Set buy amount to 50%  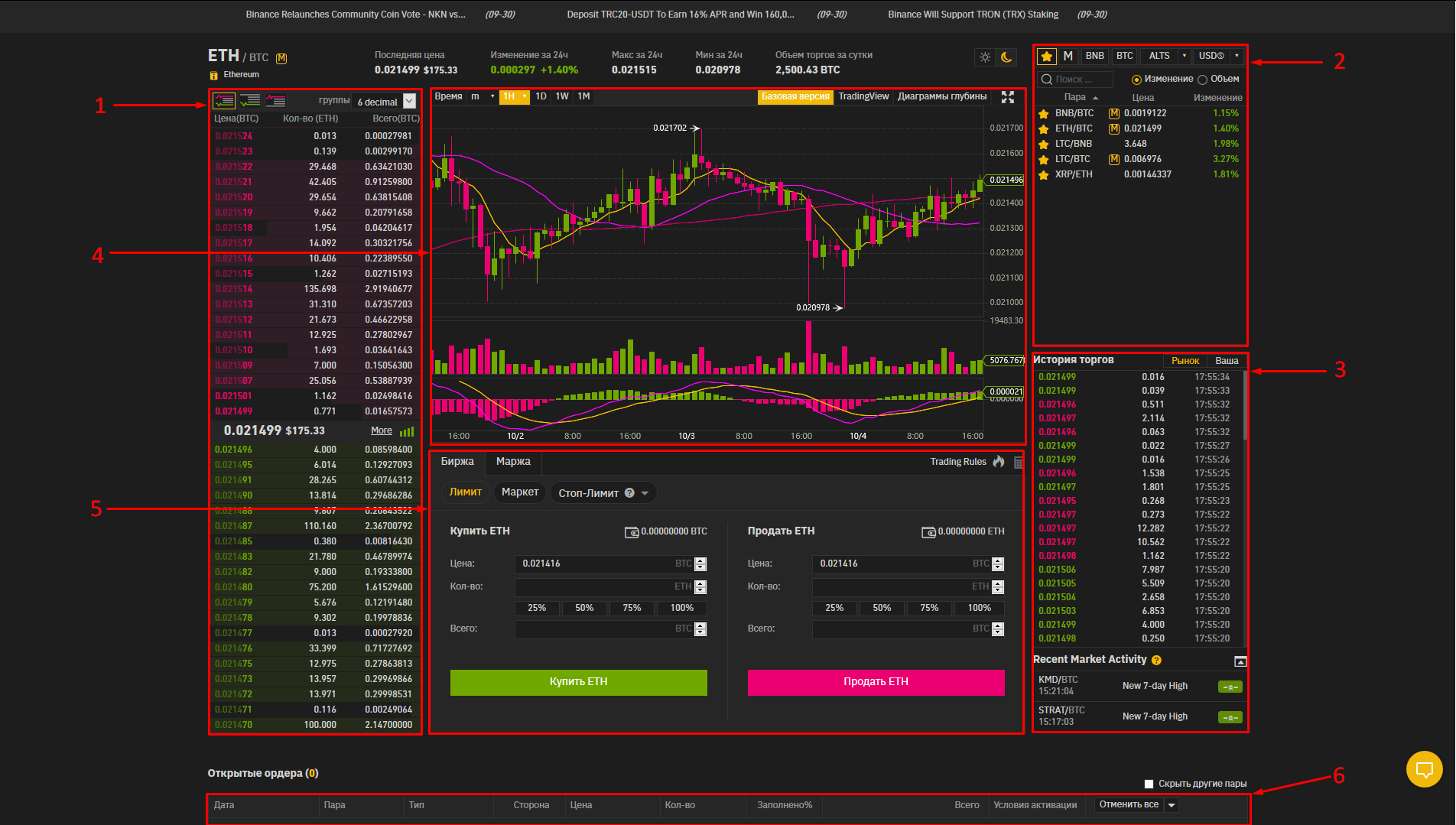(584, 608)
